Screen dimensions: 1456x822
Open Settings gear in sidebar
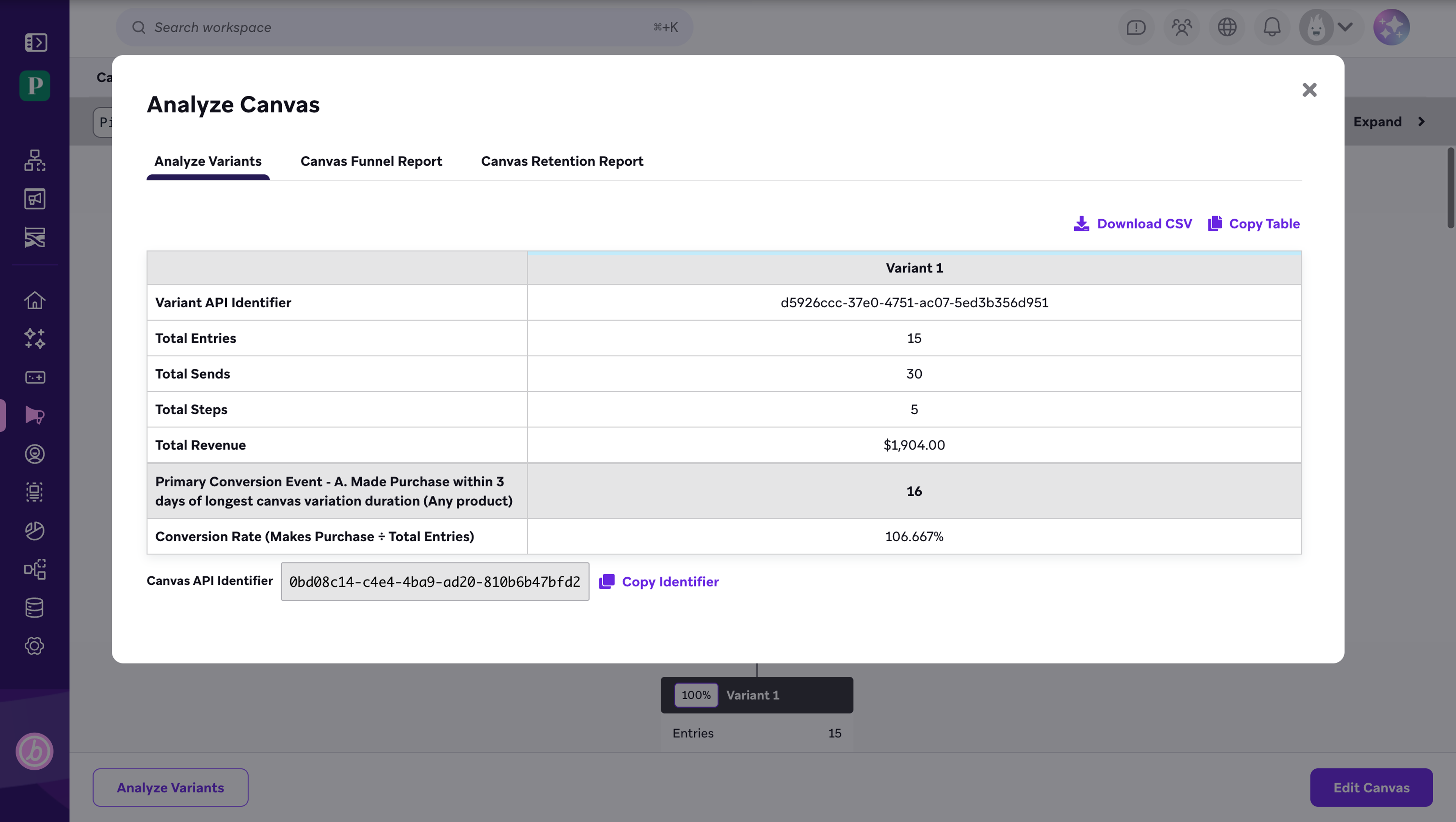coord(35,646)
